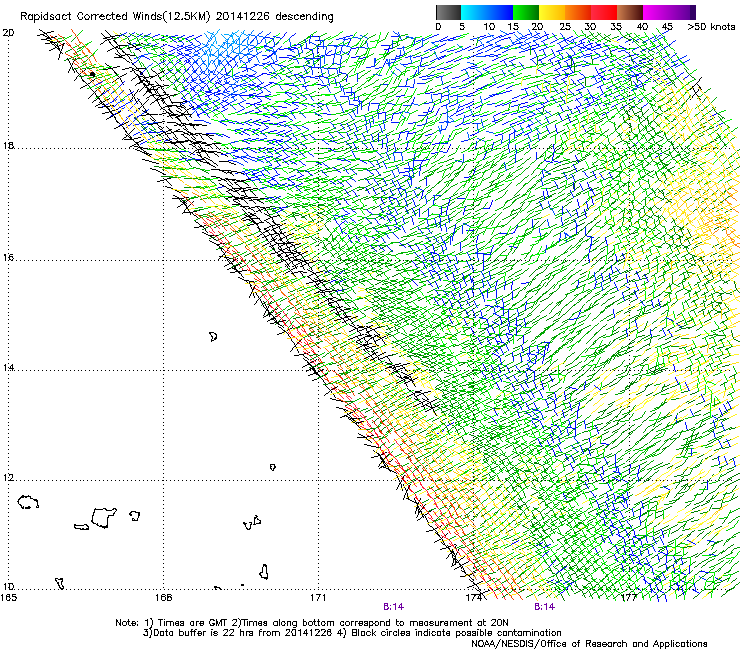Click the largest island outline near 11N
This screenshot has width=740, height=650.
[x=103, y=517]
